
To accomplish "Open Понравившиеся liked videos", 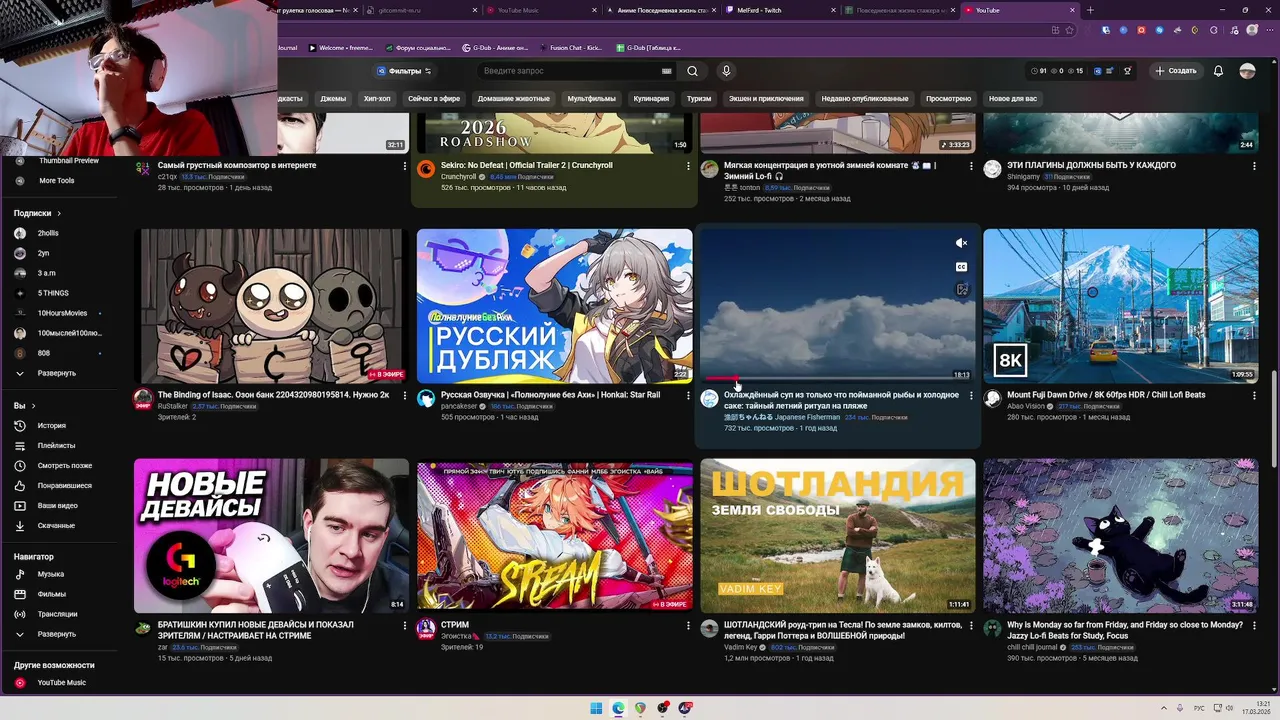I will 60,485.
